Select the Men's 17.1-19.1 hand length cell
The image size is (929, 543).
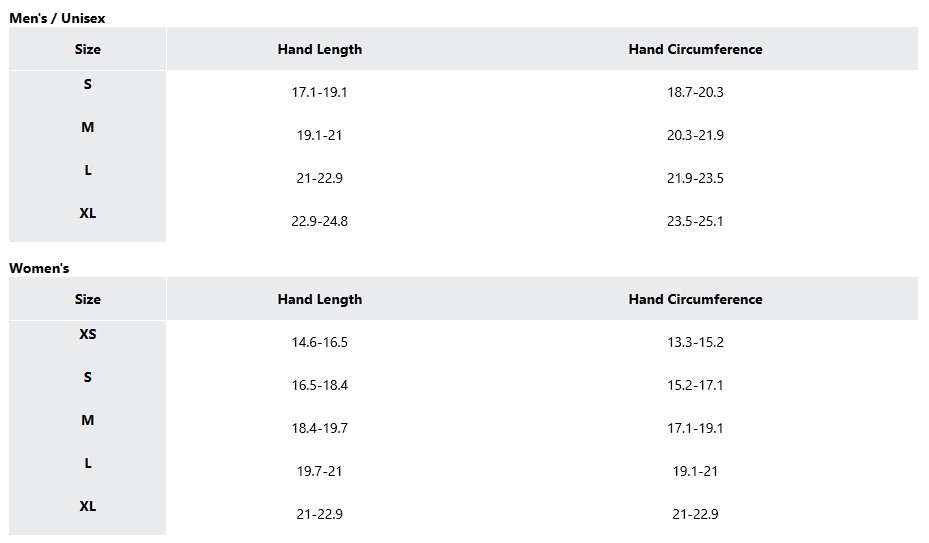tap(319, 92)
